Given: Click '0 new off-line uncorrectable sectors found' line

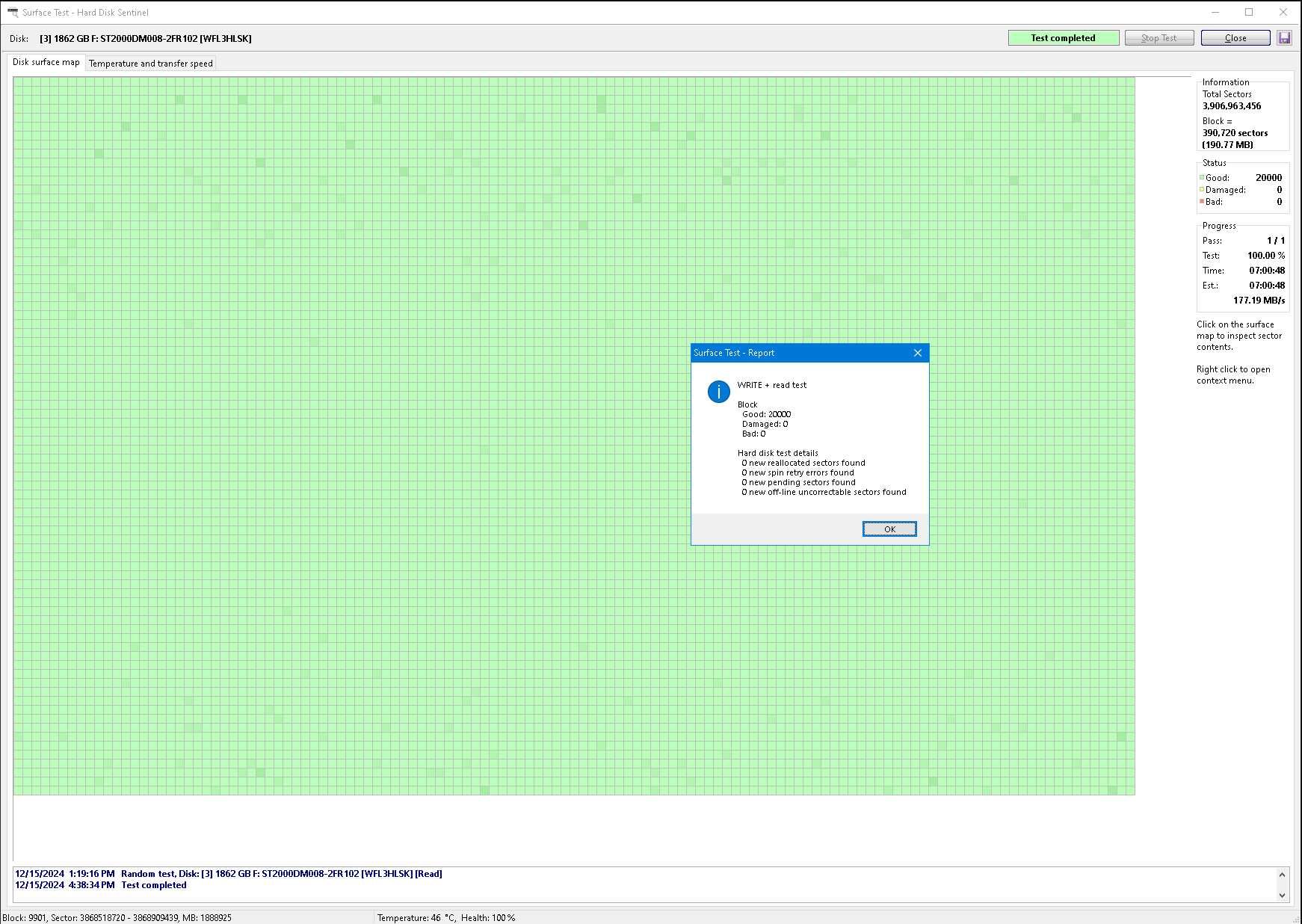Looking at the screenshot, I should (824, 492).
